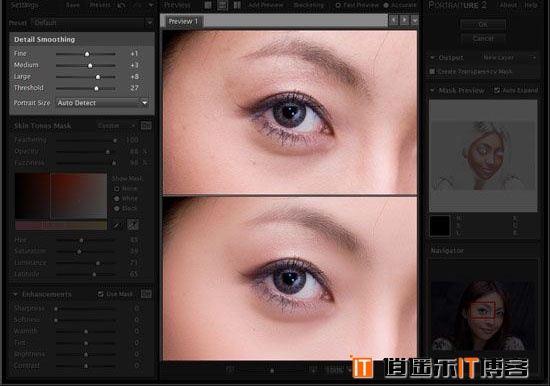Choose None under Show Mask
Image resolution: width=550 pixels, height=386 pixels.
coord(117,189)
